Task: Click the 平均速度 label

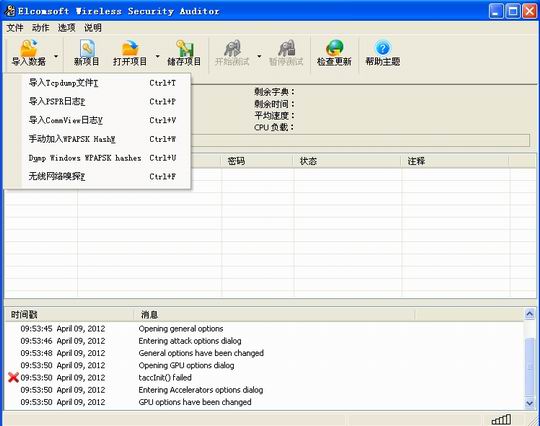Action: (x=274, y=115)
